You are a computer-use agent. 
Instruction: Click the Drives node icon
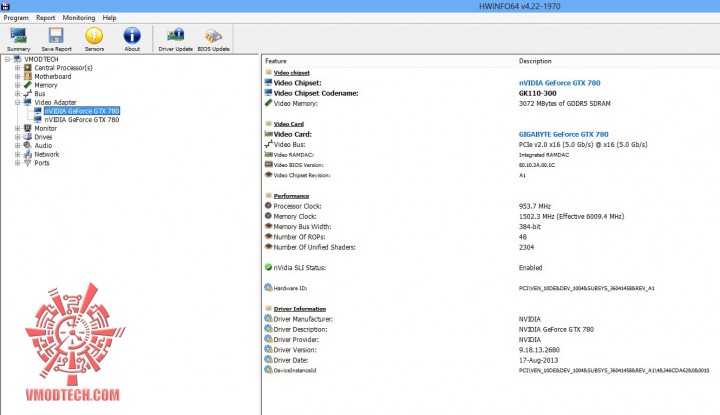28,137
